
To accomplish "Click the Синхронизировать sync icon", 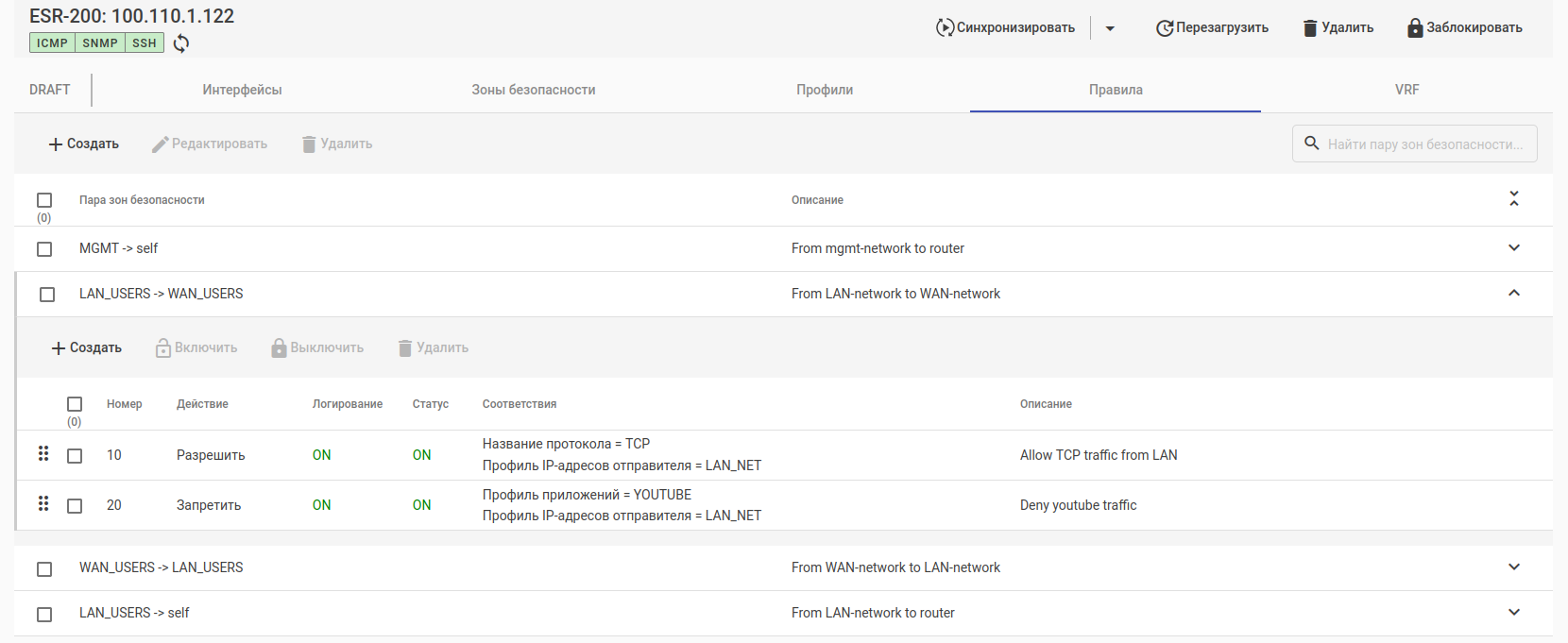I will click(x=945, y=27).
